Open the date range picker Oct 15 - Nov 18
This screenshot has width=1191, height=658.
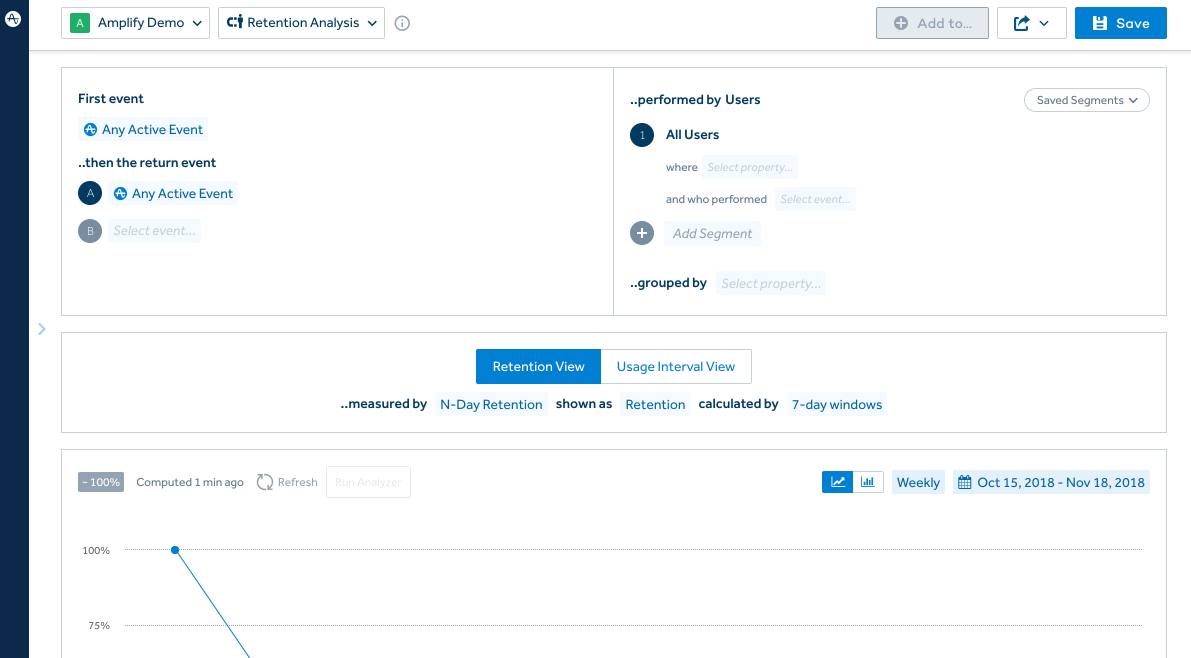click(x=1051, y=482)
